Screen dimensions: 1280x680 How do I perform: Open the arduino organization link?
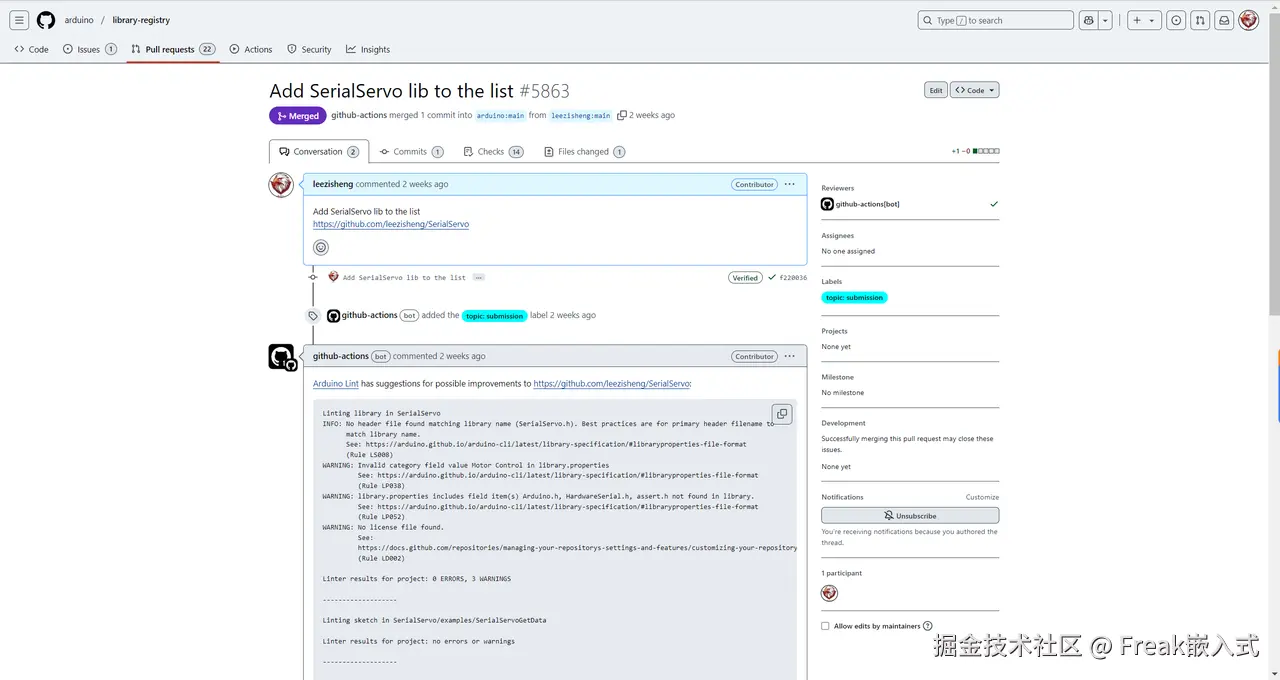click(79, 20)
